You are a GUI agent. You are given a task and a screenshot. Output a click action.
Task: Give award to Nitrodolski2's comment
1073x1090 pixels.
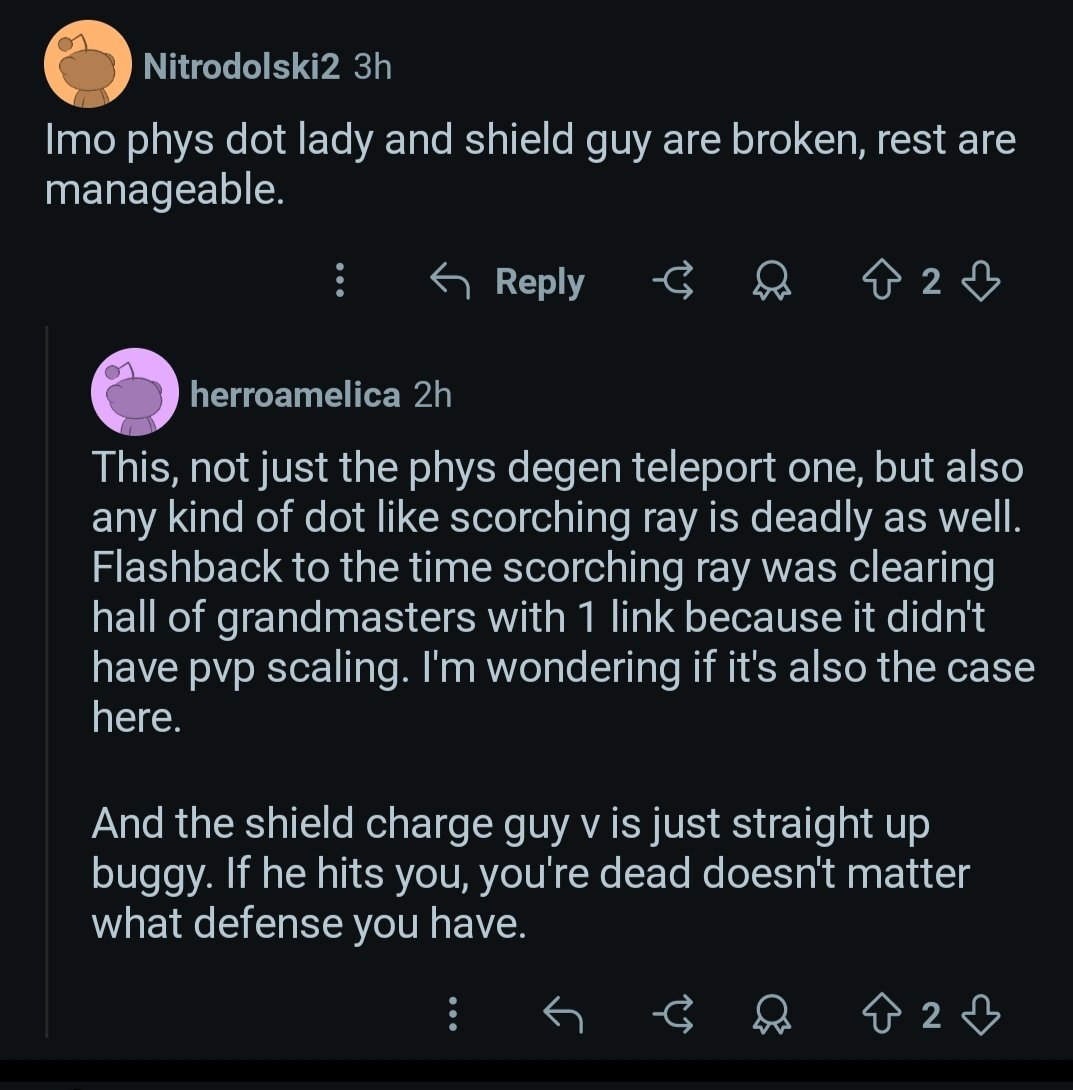(771, 281)
